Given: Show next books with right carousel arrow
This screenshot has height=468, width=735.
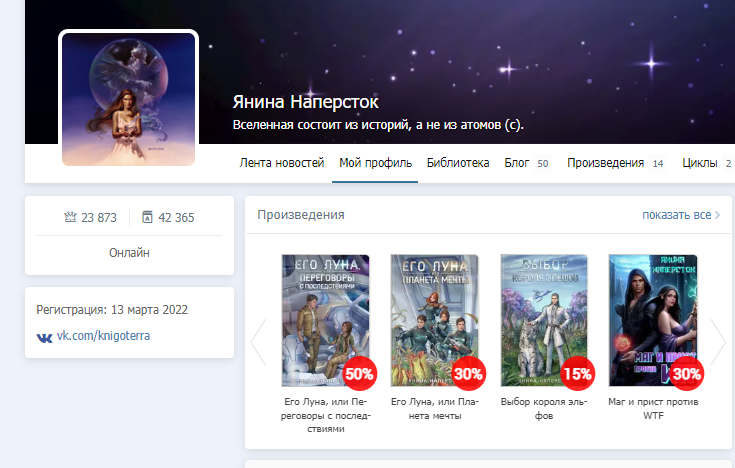Looking at the screenshot, I should [718, 342].
